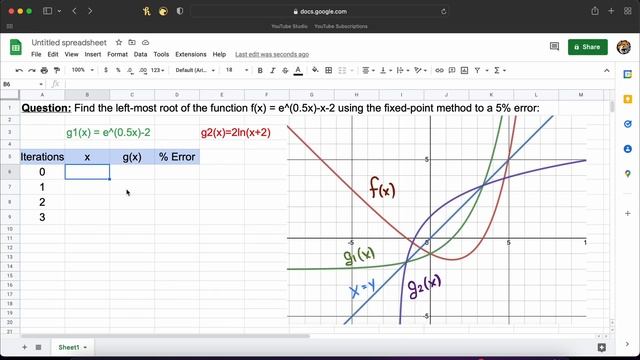Open the Calendar side panel icon
Screen dimensions: 640x360
pos(628,74)
